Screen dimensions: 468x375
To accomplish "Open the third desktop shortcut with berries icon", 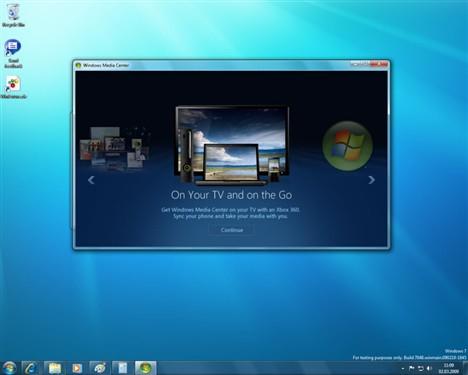I will 13,87.
